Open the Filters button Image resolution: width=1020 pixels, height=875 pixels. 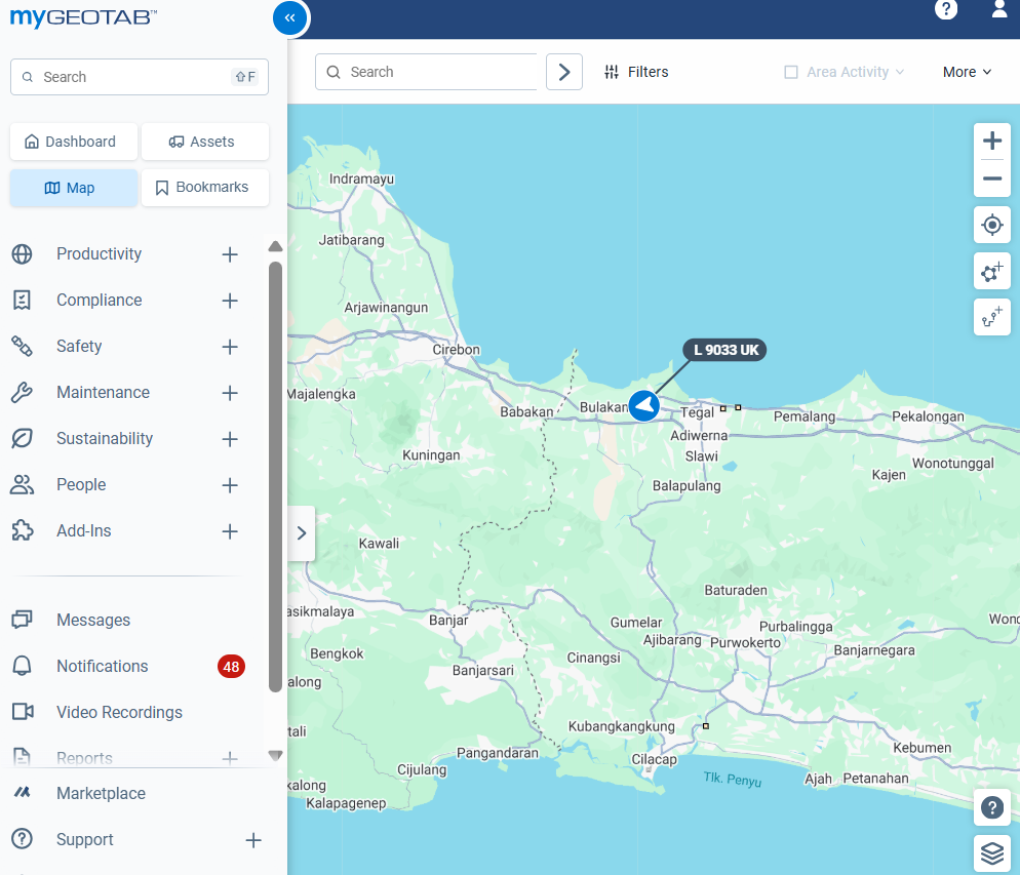tap(637, 72)
